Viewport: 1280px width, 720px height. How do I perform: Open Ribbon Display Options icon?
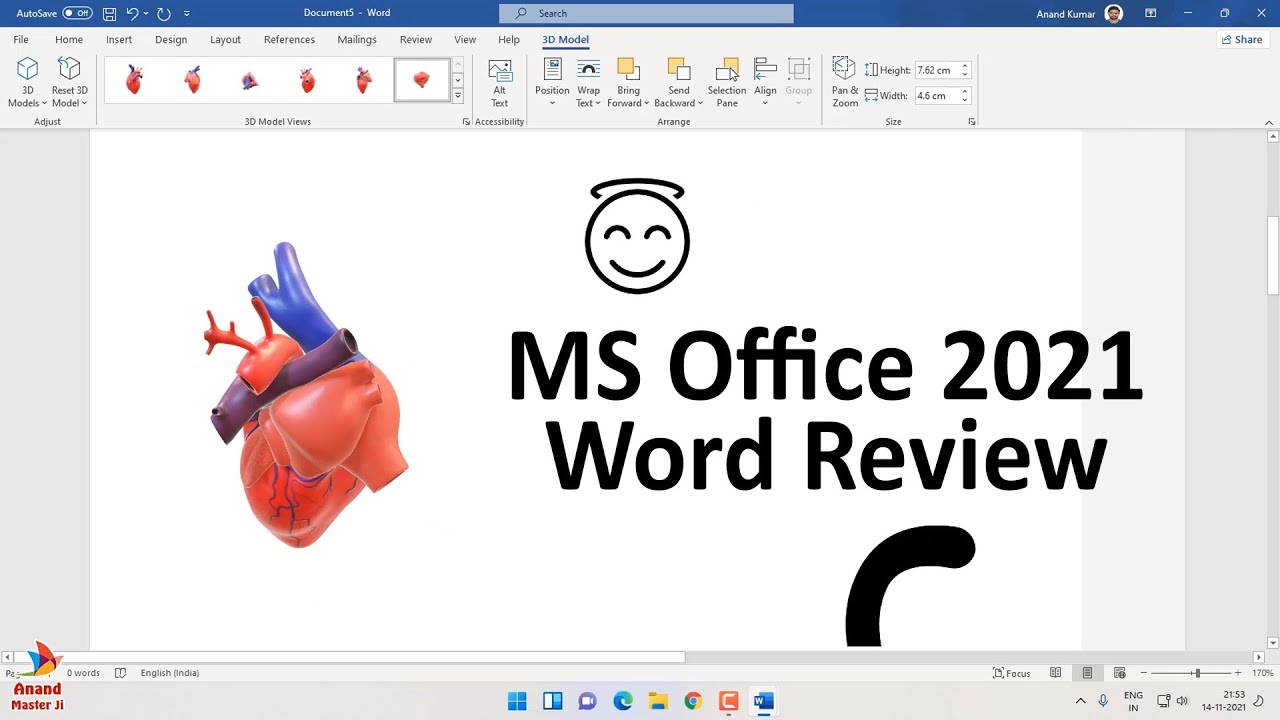(x=1151, y=13)
